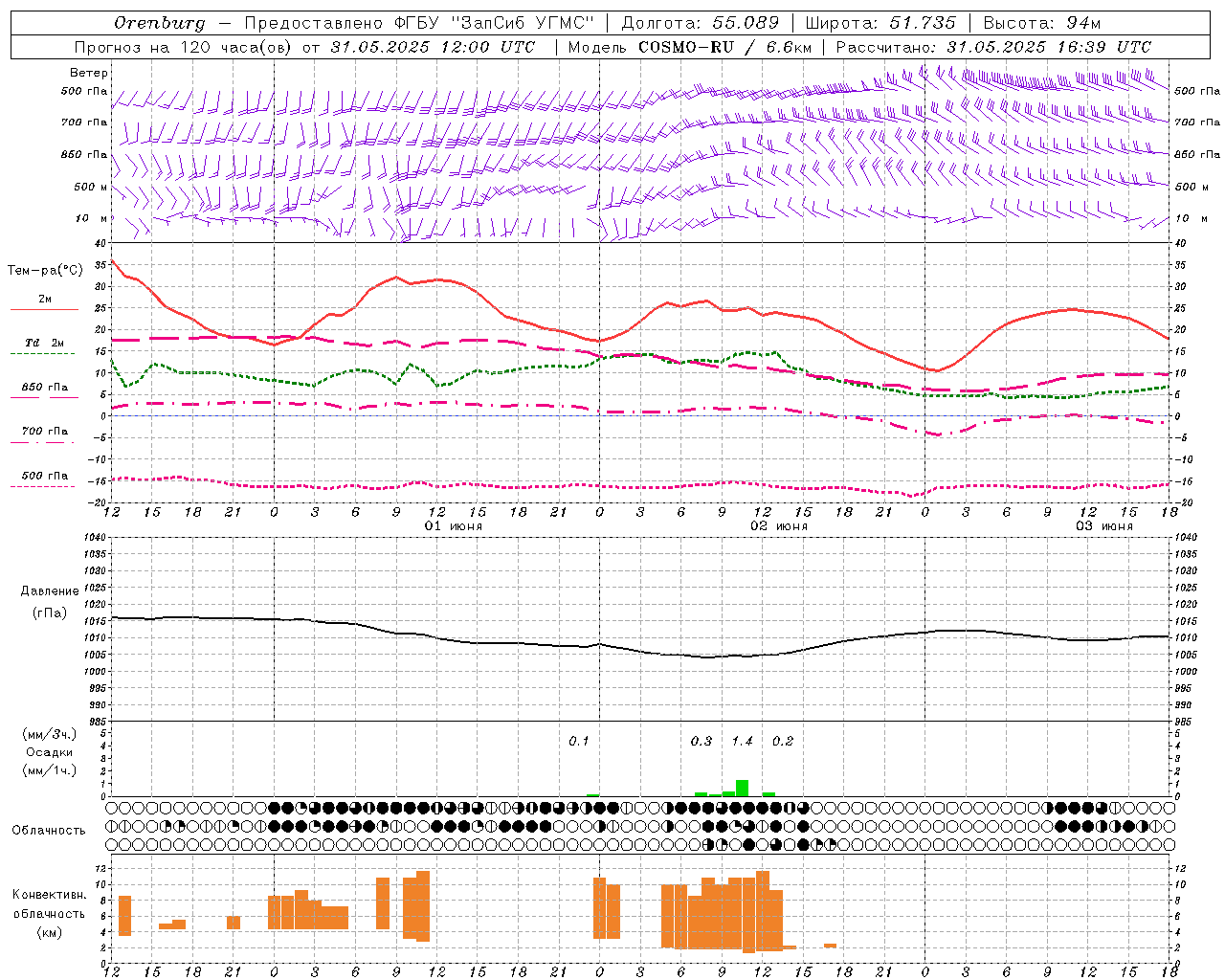Screen dimensions: 1225x980
Task: Click the "Осадки" precipitation label
Action: click(49, 752)
